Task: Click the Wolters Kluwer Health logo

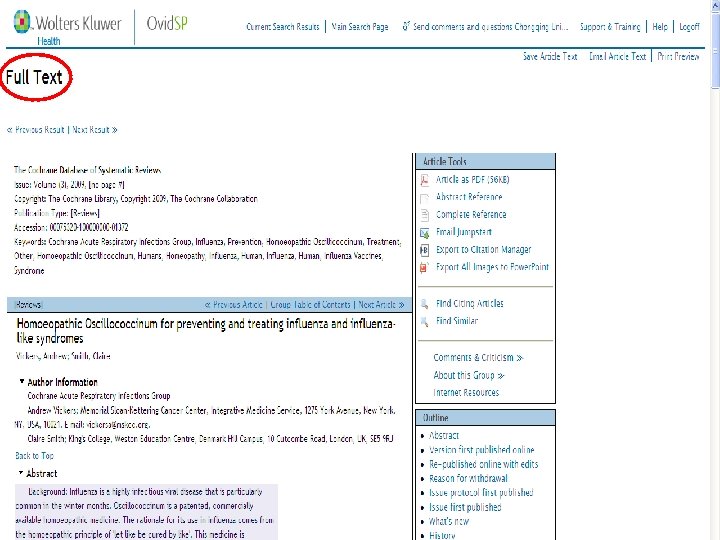Action: (x=68, y=28)
